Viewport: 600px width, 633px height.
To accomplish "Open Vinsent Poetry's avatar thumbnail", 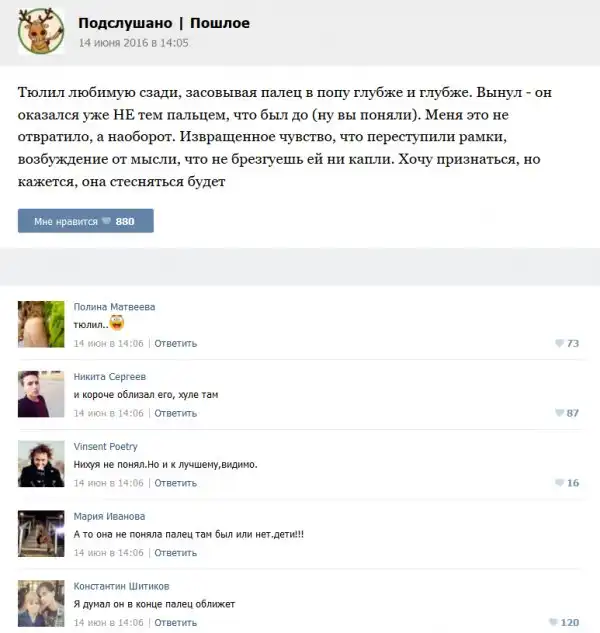I will click(x=41, y=464).
